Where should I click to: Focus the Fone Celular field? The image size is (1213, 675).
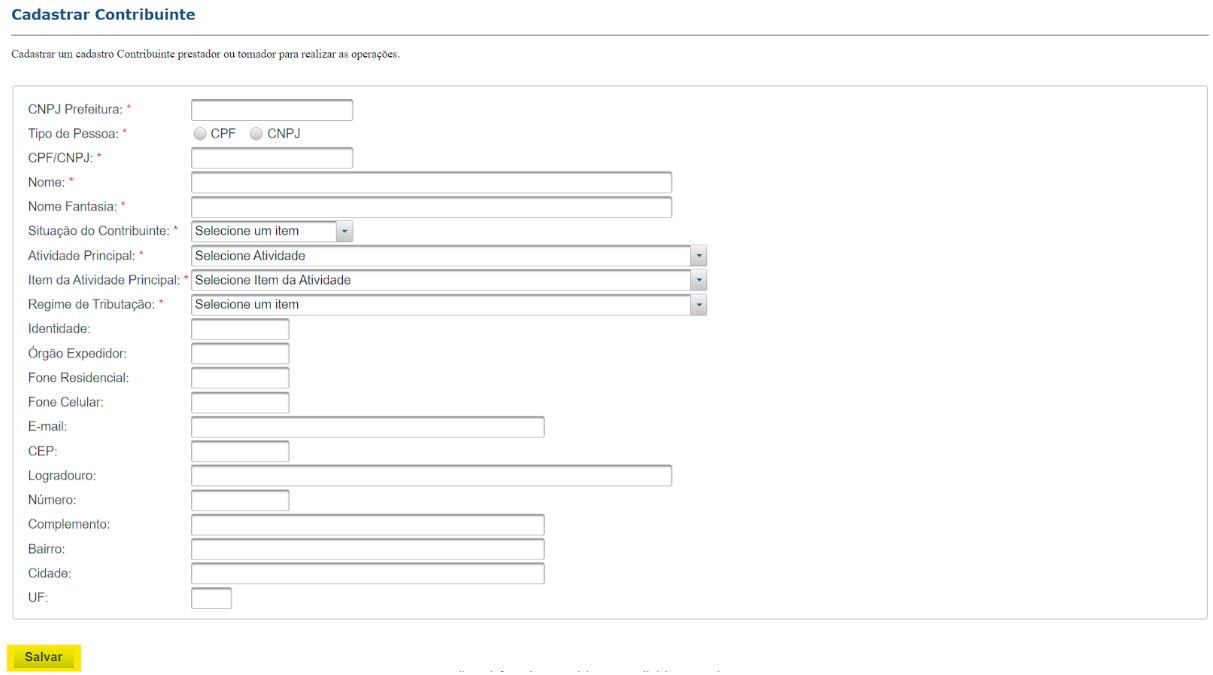240,403
